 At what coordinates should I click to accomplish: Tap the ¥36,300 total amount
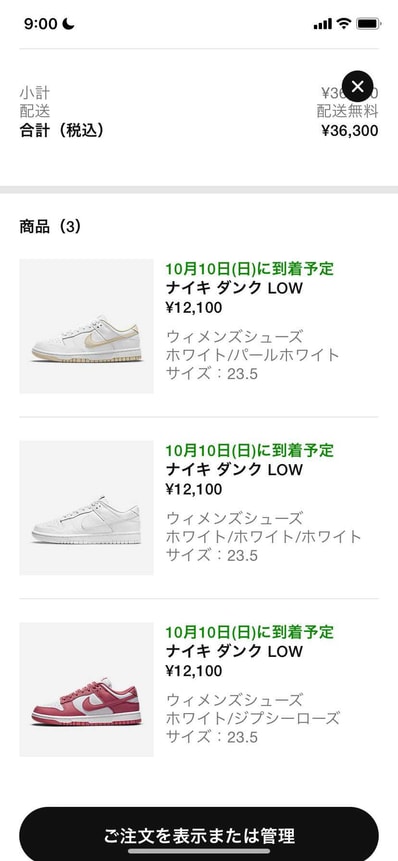point(350,131)
